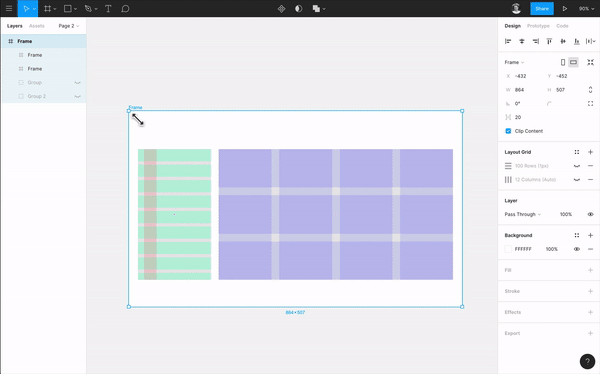Open the Pass Through blend mode dropdown
600x374 pixels.
click(x=523, y=214)
